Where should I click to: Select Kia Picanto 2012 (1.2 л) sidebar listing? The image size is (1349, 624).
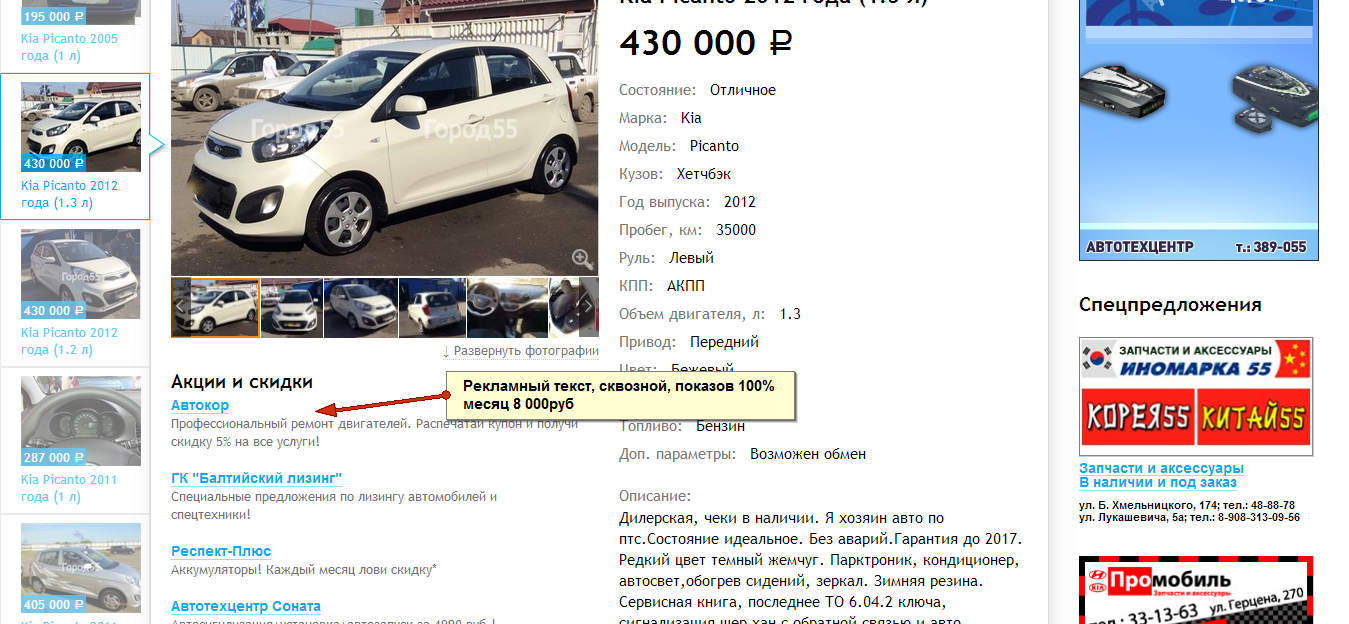[69, 341]
